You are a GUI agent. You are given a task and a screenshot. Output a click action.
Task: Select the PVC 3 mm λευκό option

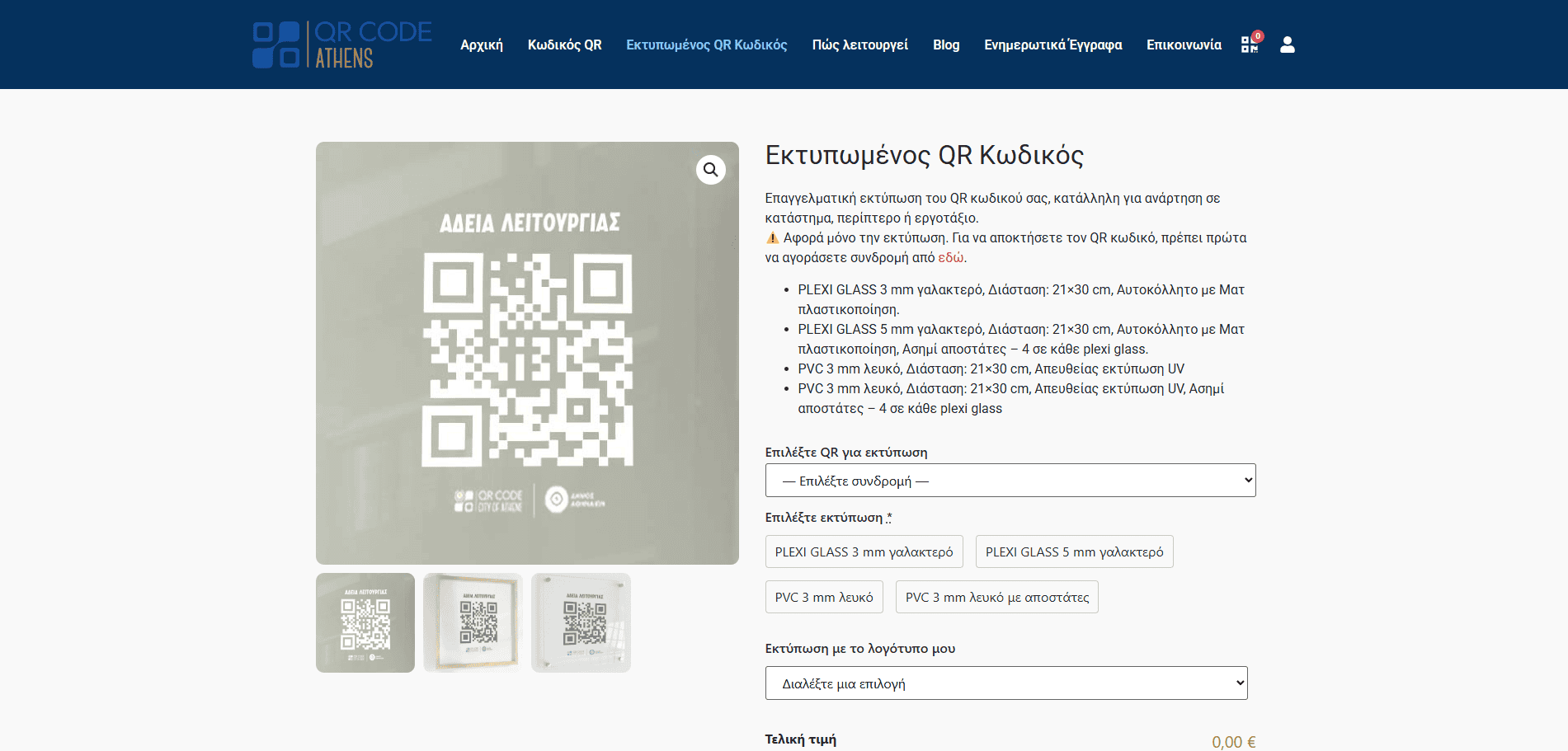click(x=823, y=597)
